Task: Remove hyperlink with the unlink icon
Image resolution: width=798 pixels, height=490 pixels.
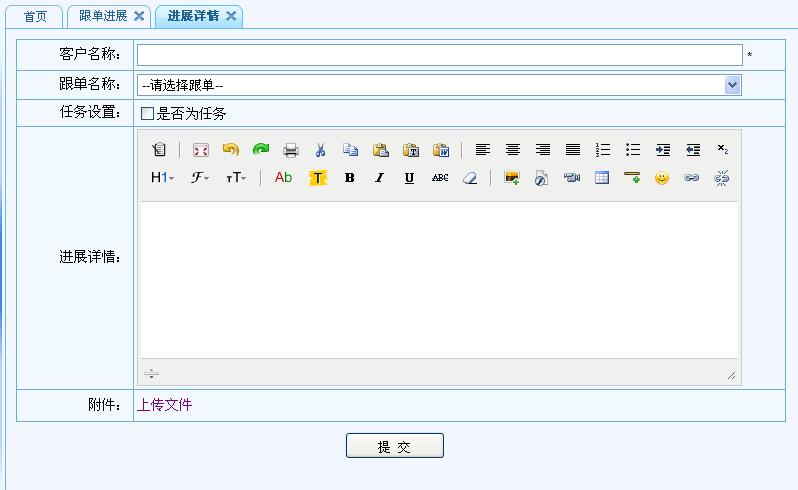Action: click(722, 178)
